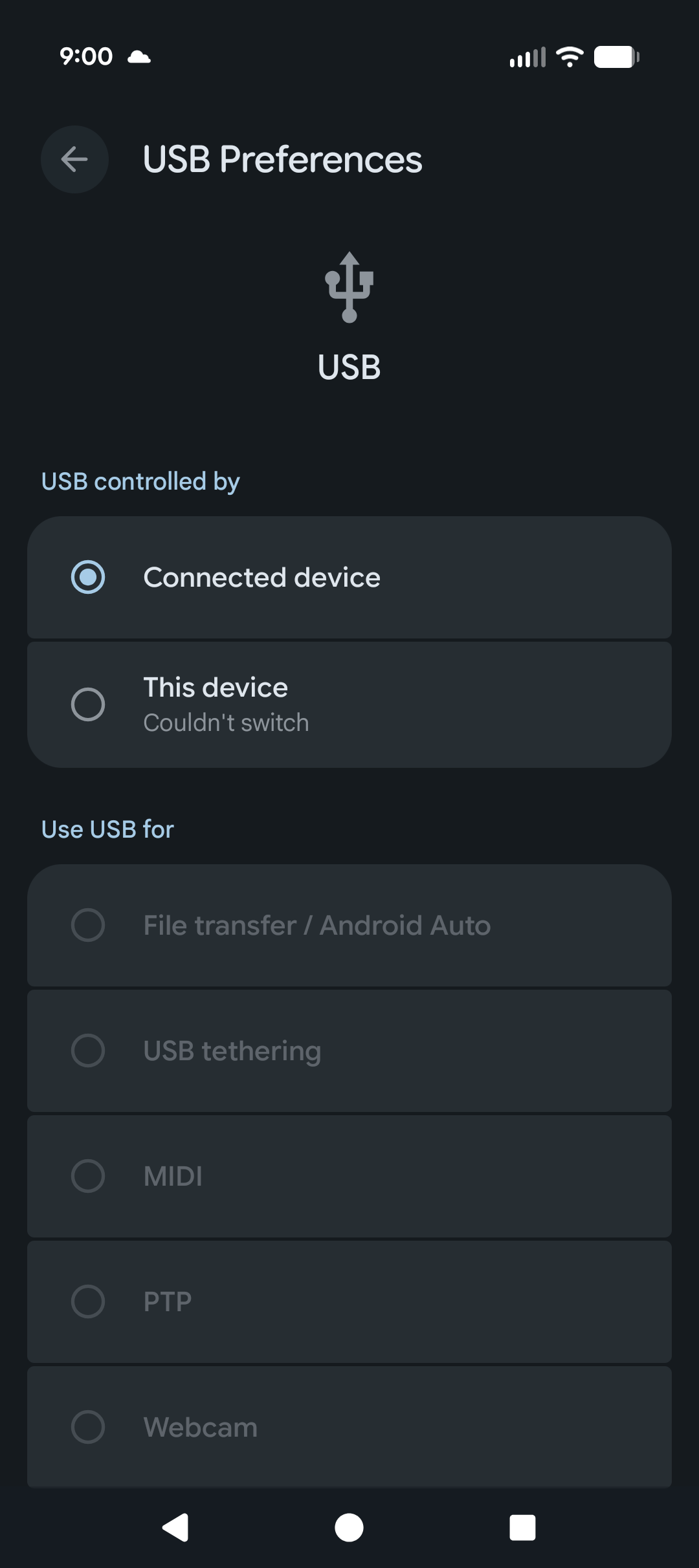Select the This device radio button
The width and height of the screenshot is (699, 1568).
click(88, 704)
